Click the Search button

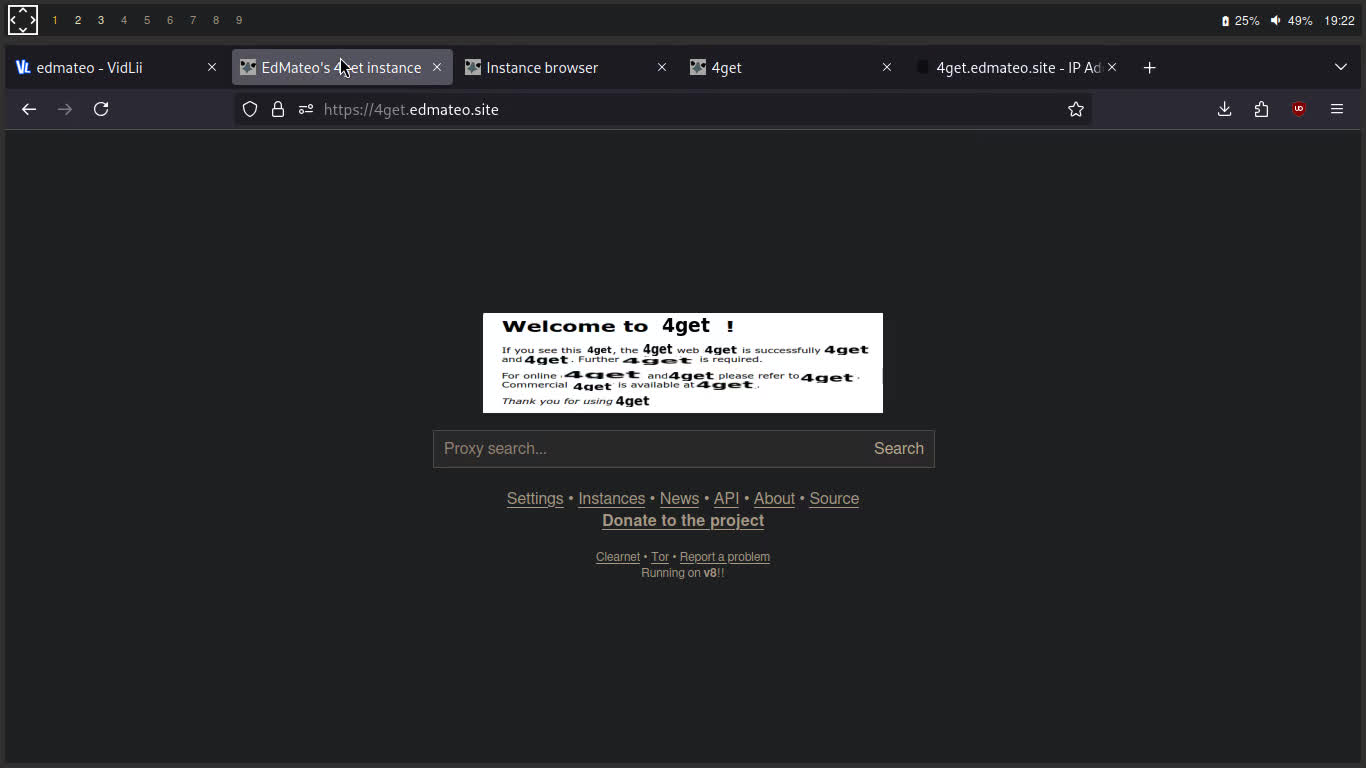(899, 449)
